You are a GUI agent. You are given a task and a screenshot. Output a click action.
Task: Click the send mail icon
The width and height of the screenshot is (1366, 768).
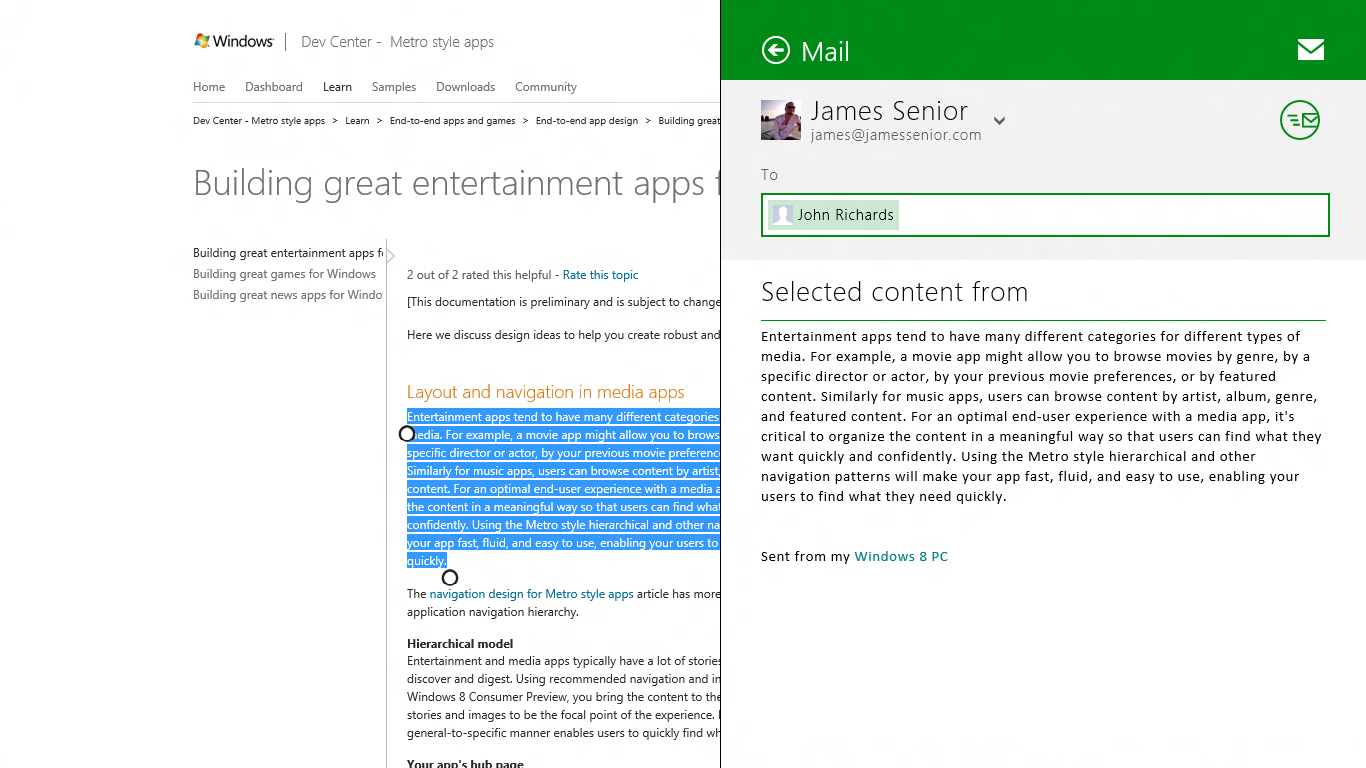pos(1300,121)
